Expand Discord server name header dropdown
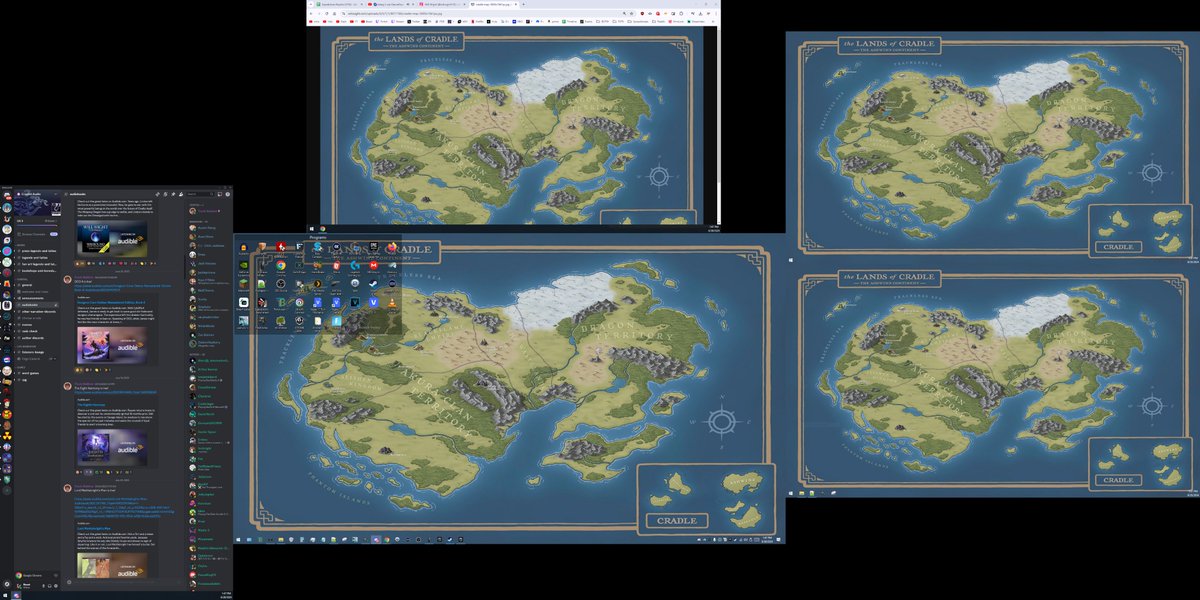 point(37,194)
